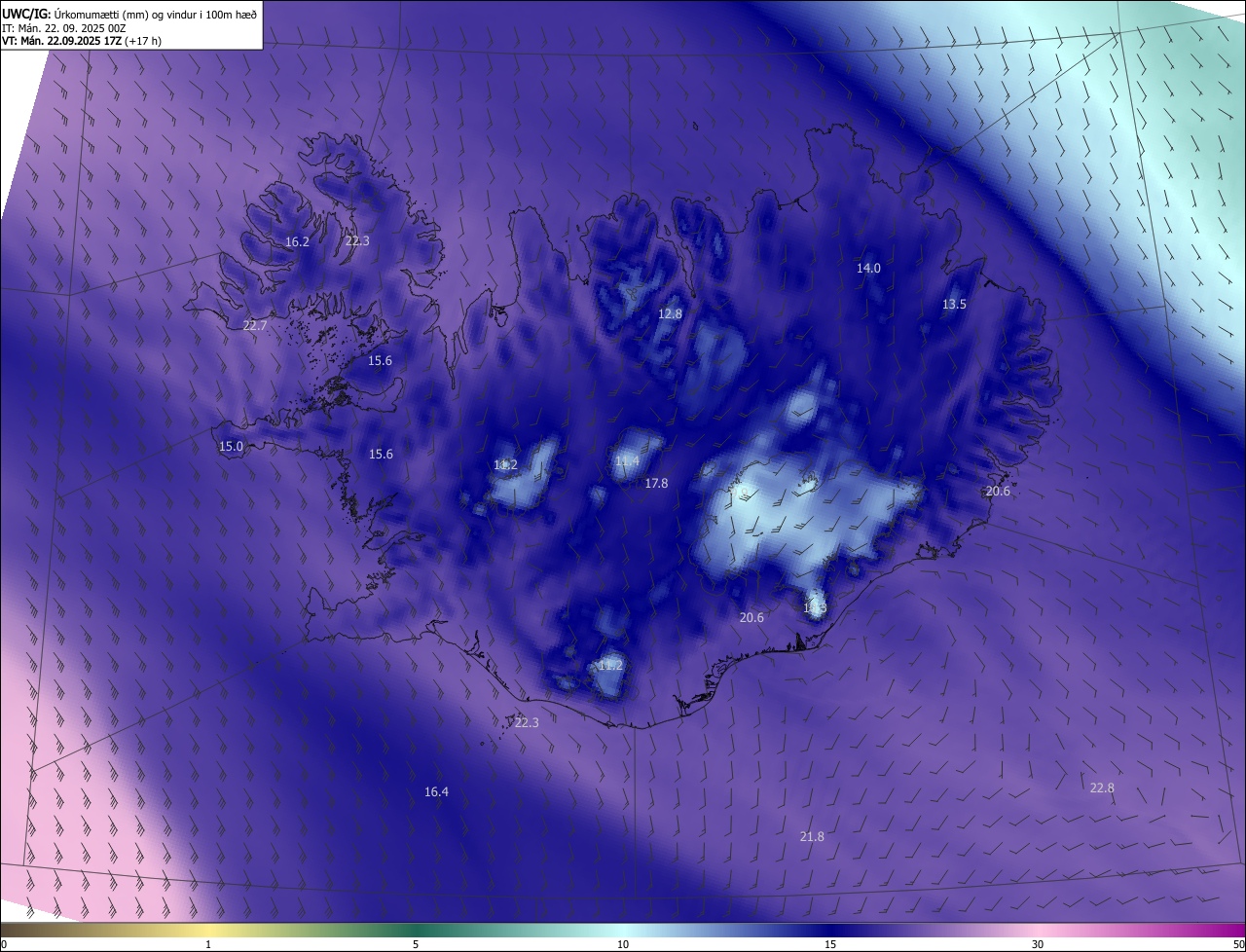Click the 17.8 value label on the map
Viewport: 1246px width, 952px height.
656,484
